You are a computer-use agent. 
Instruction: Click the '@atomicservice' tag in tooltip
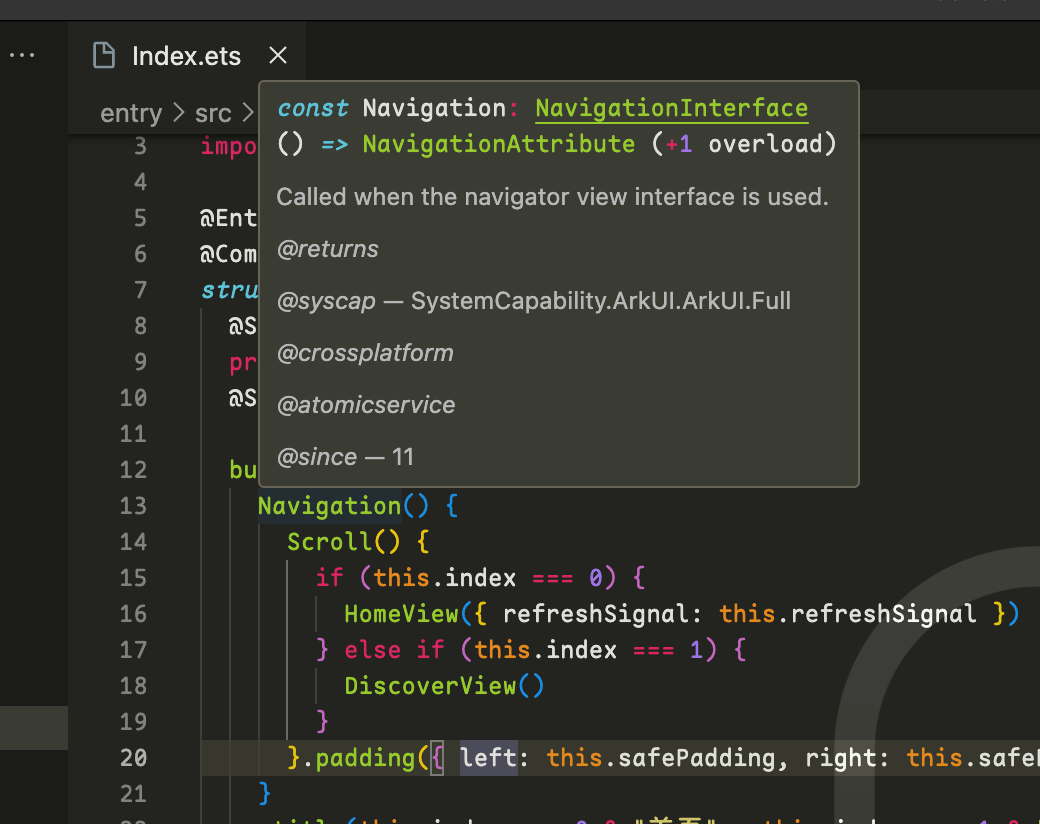[366, 405]
